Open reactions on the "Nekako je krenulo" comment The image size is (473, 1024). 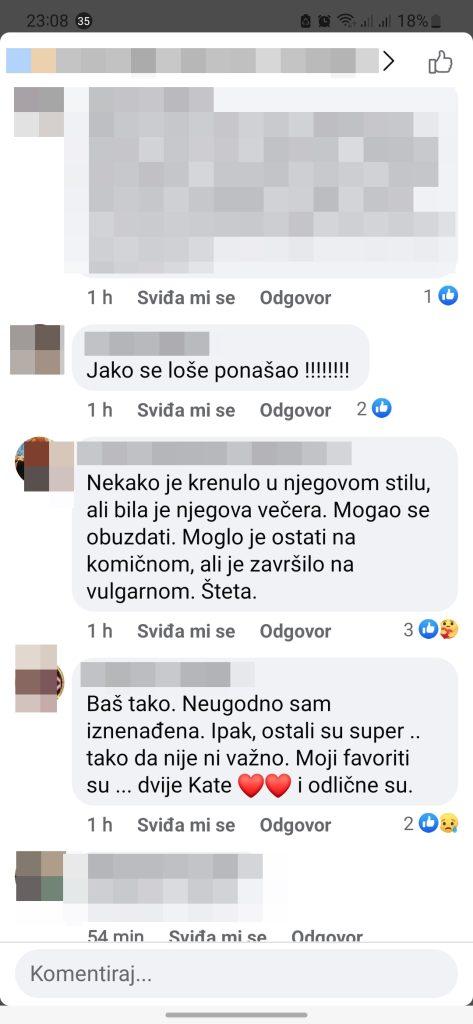431,630
